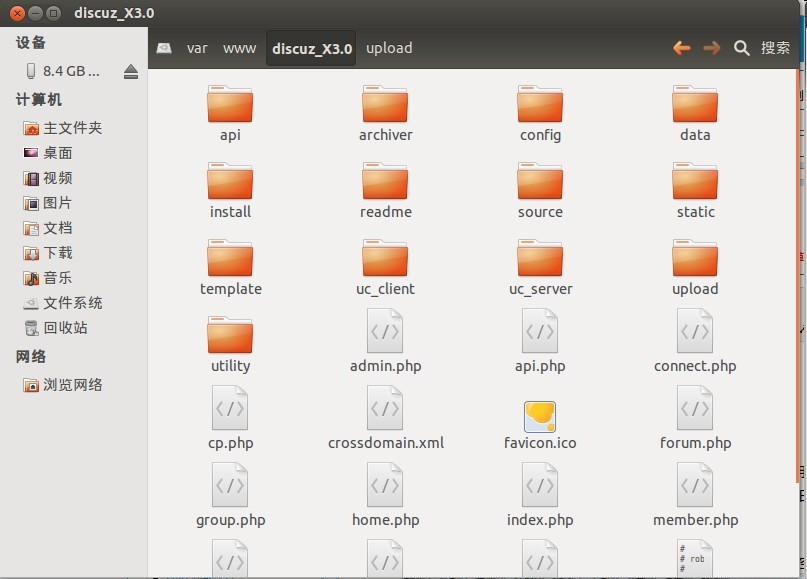Viewport: 807px width, 579px height.
Task: Open the api folder
Action: coord(230,104)
